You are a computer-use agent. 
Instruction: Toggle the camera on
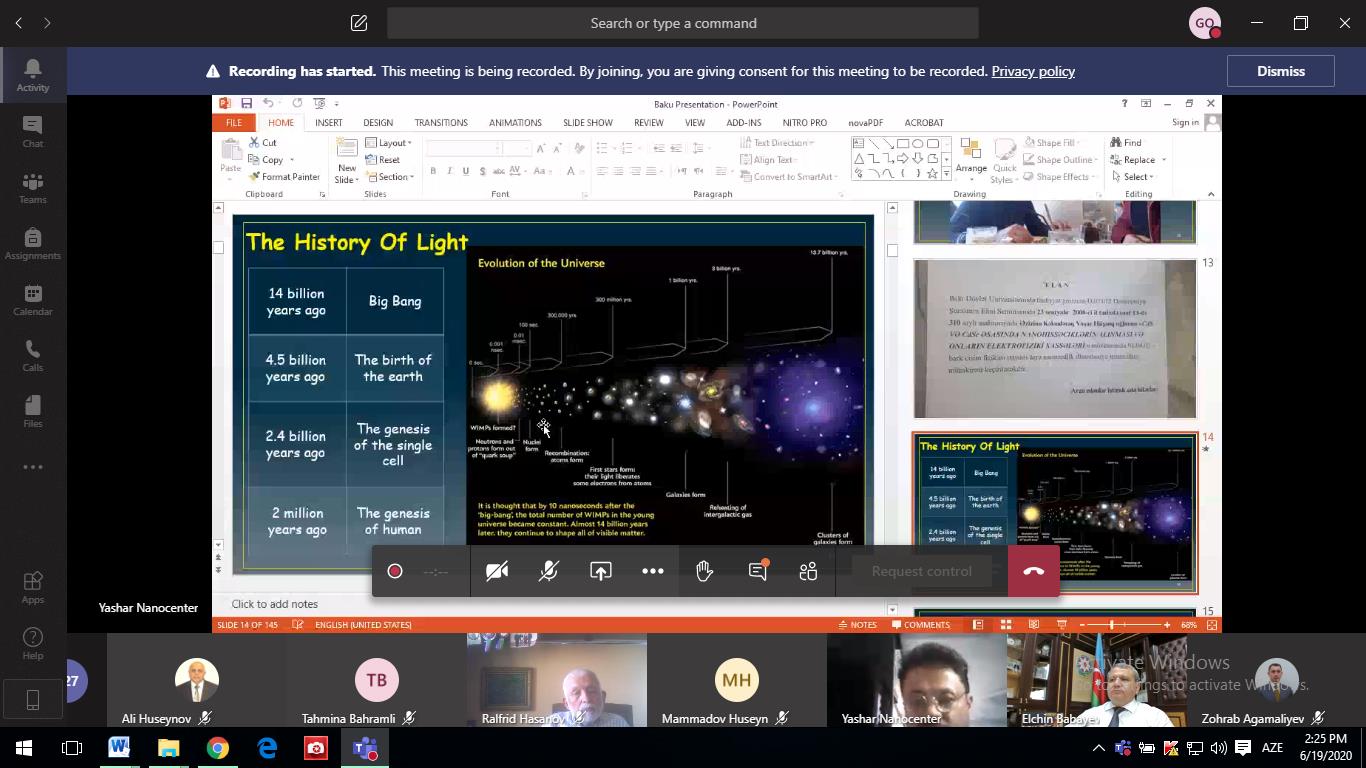[497, 571]
